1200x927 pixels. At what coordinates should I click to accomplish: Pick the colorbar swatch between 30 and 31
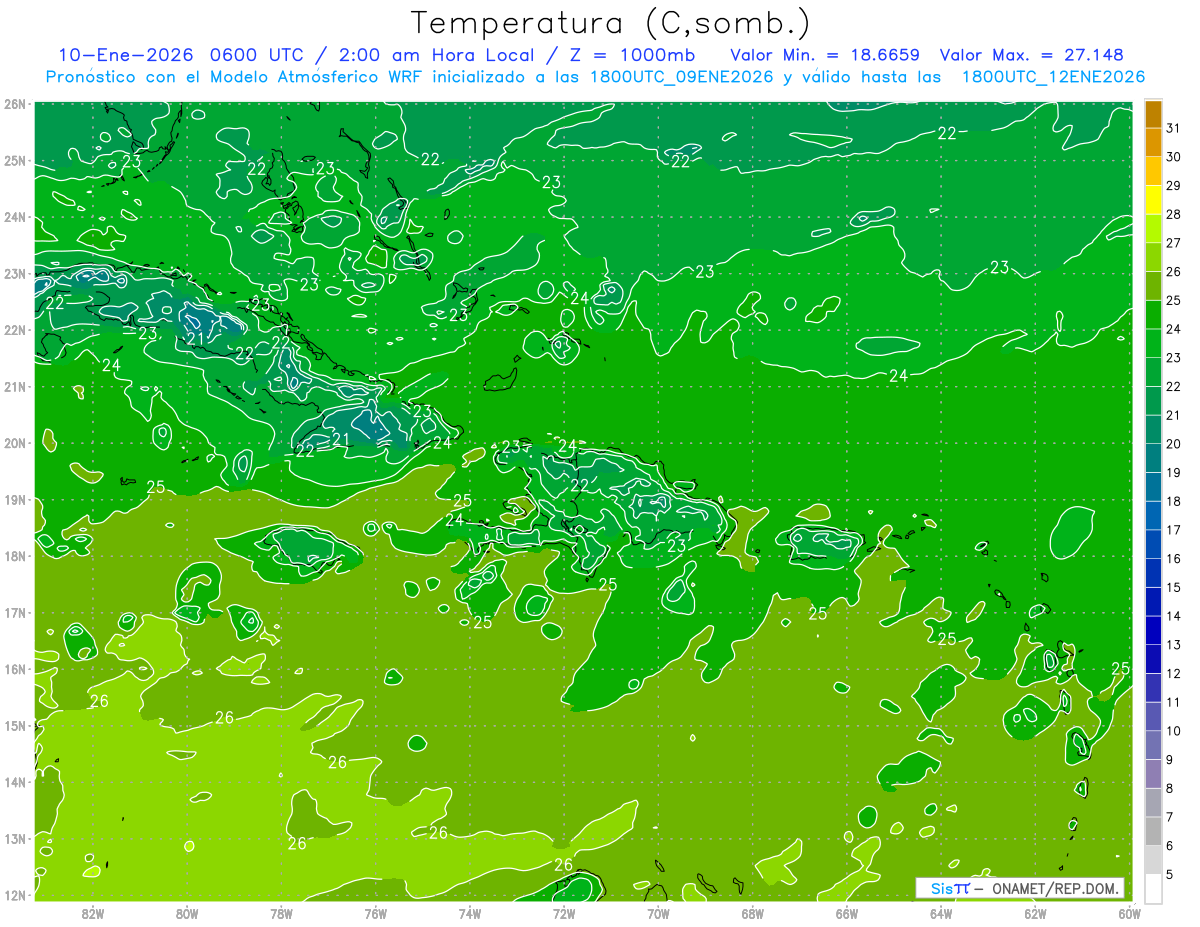tap(1153, 143)
